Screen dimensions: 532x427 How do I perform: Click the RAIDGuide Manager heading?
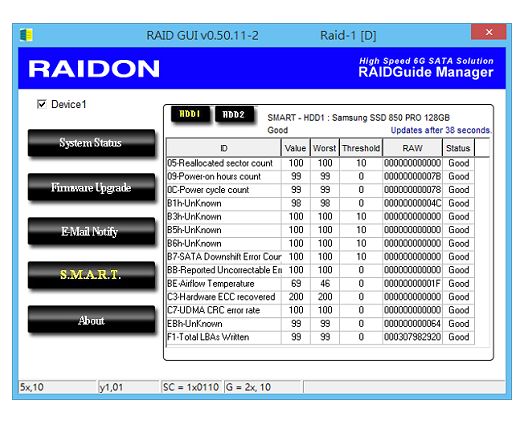(426, 72)
